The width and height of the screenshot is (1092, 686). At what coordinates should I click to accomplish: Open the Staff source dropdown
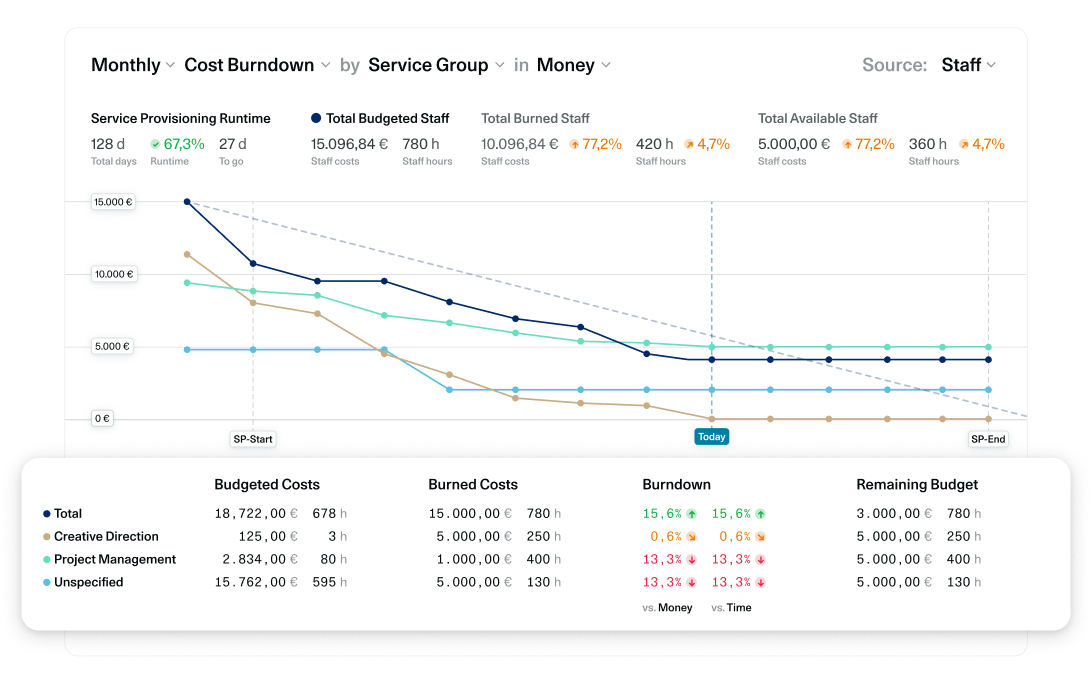tap(969, 65)
